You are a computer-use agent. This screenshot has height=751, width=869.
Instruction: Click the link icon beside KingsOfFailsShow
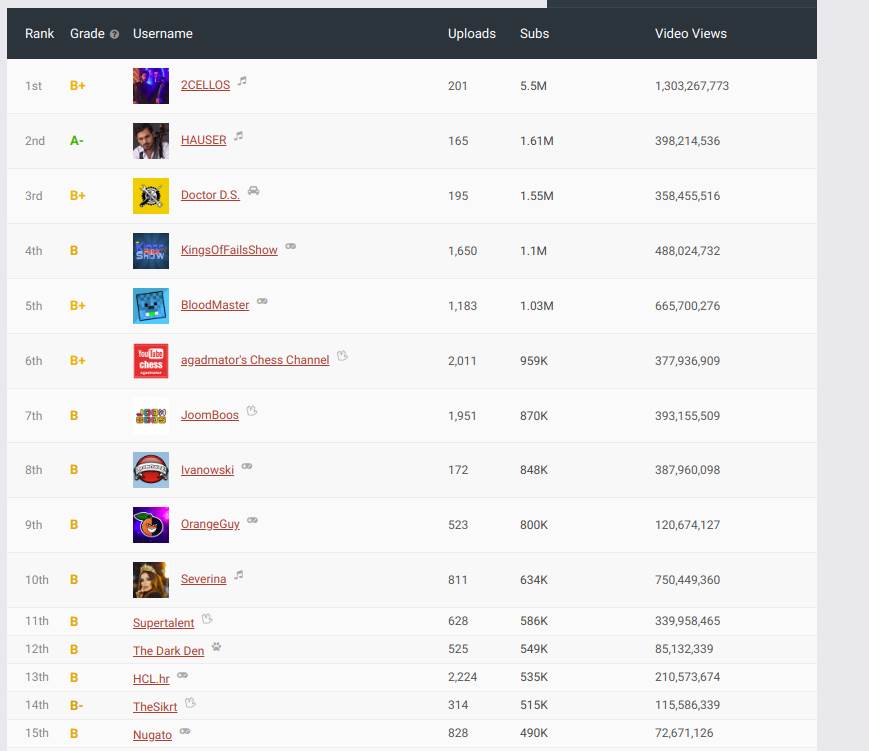tap(290, 246)
